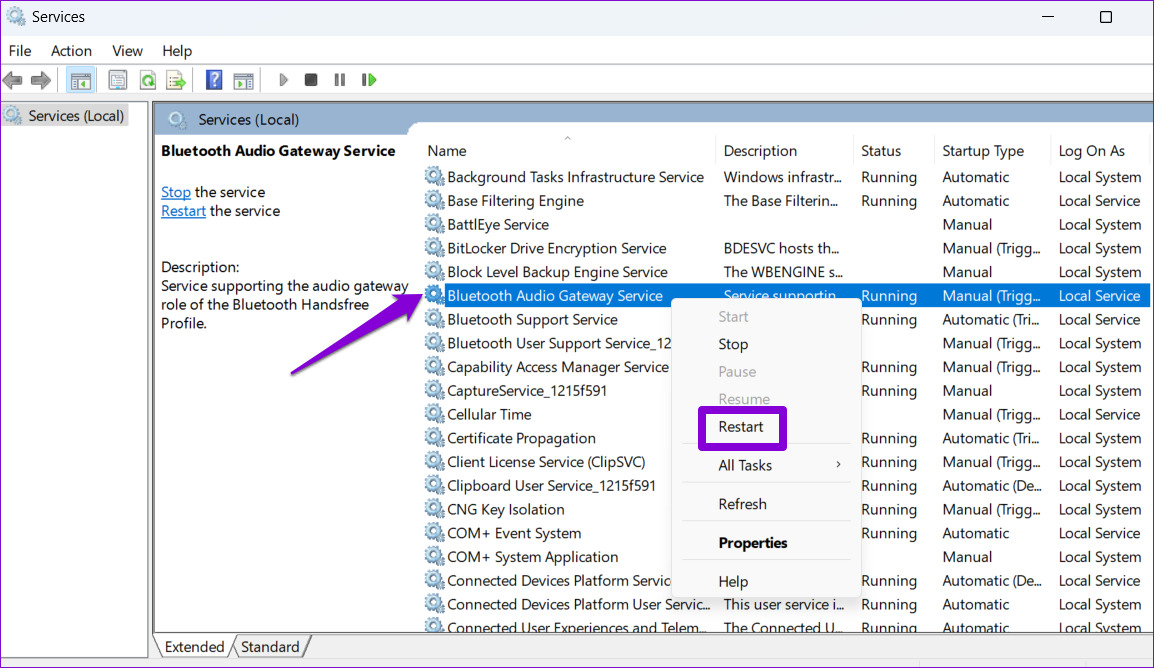Collapse the Services (Local) tree item
The width and height of the screenshot is (1154, 668).
(75, 115)
